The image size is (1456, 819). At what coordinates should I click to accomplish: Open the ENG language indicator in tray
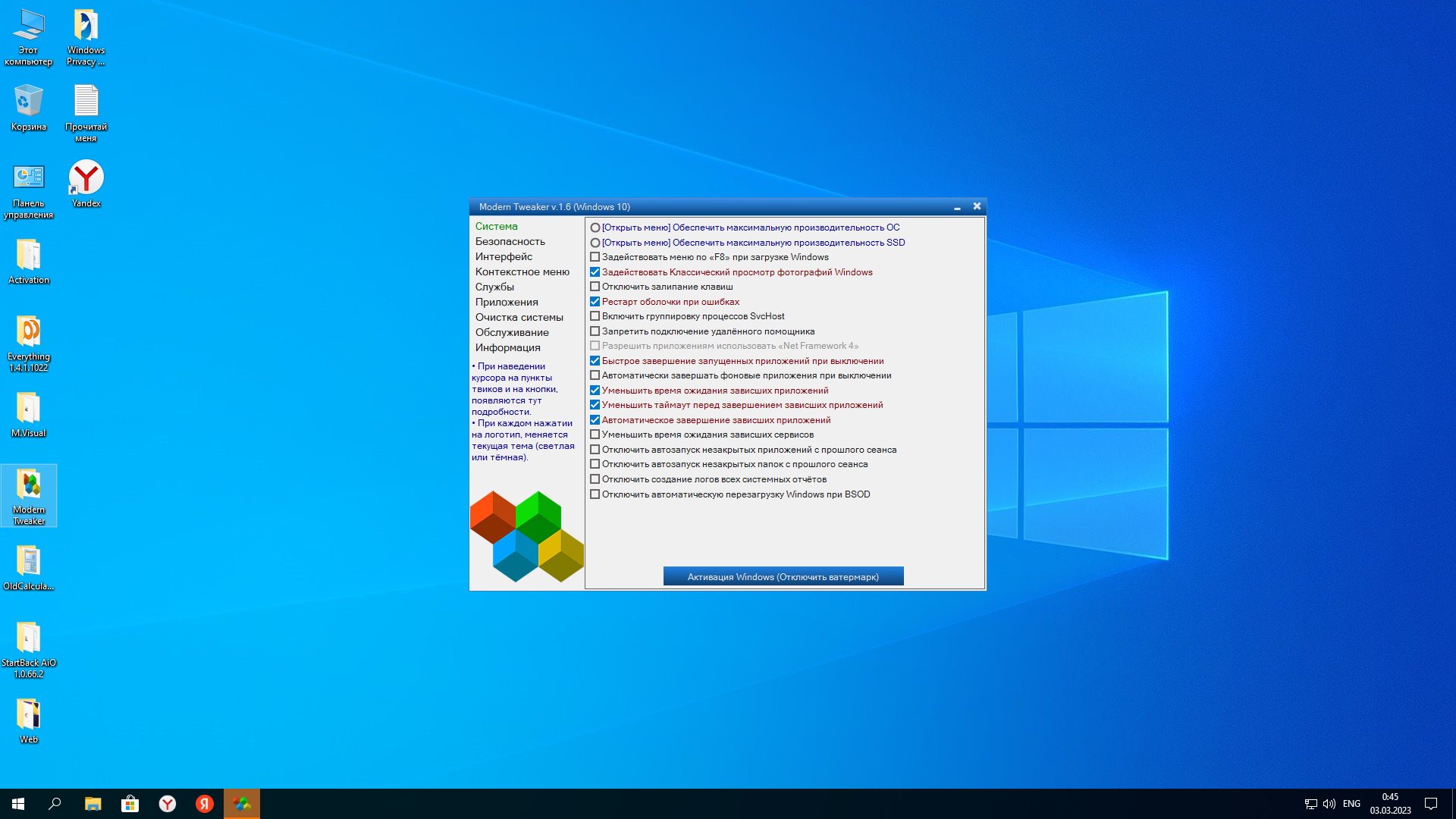coord(1351,804)
